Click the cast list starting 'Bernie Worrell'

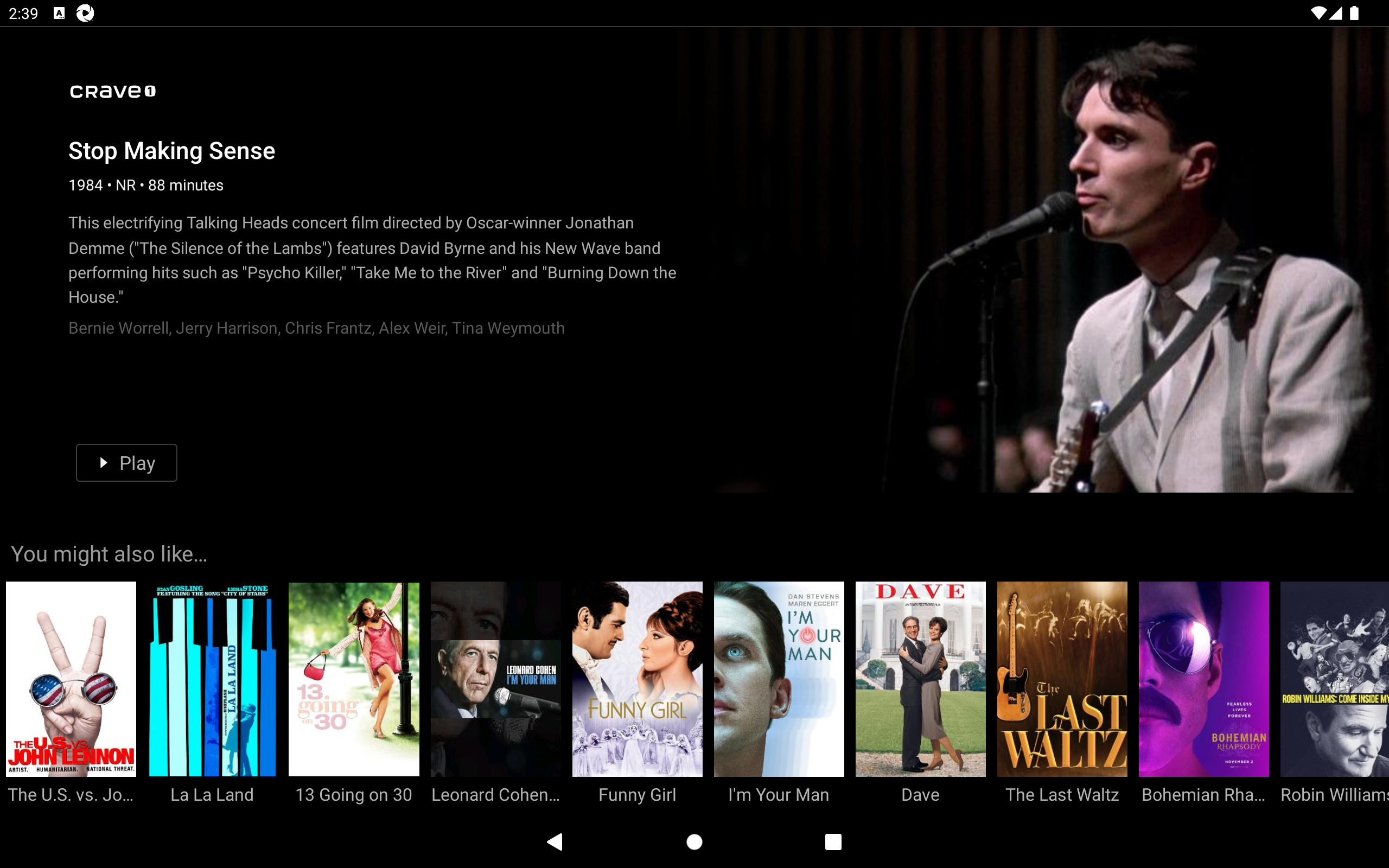pyautogui.click(x=317, y=328)
